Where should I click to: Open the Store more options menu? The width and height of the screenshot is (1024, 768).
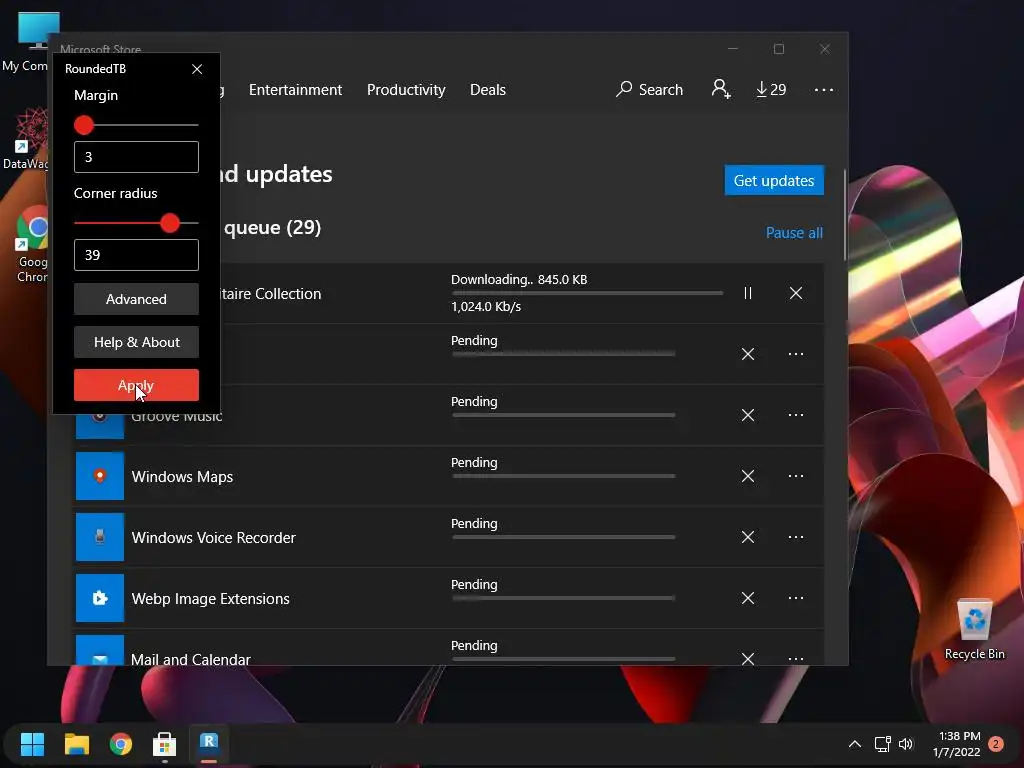coord(824,89)
